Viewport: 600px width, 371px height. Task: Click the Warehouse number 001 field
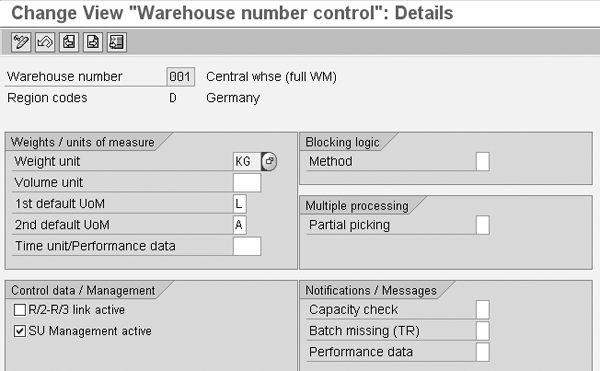(181, 77)
